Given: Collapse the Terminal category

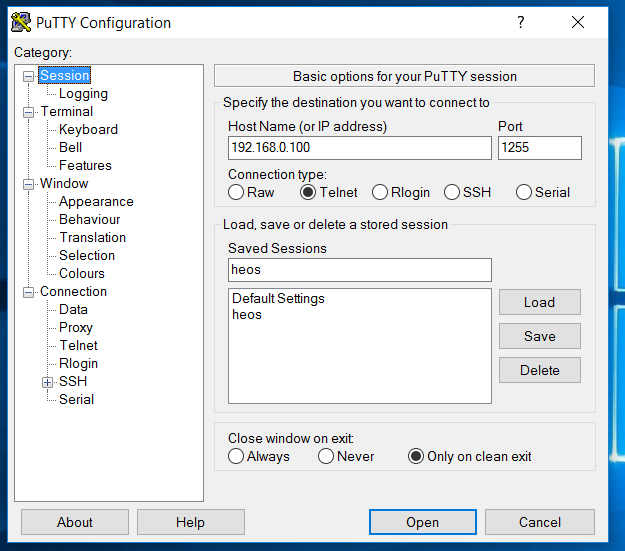Looking at the screenshot, I should pyautogui.click(x=29, y=112).
